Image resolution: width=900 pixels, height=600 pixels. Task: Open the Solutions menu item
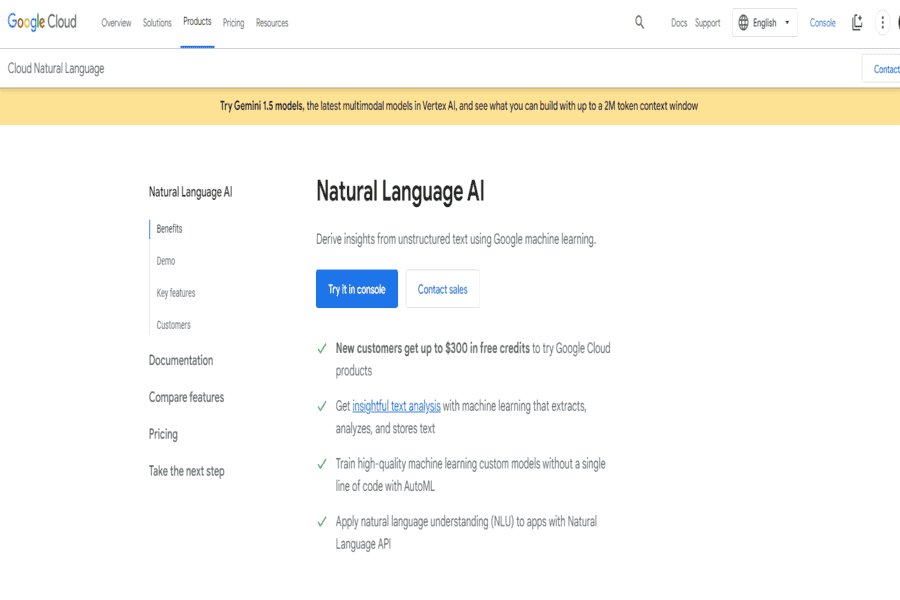point(157,23)
